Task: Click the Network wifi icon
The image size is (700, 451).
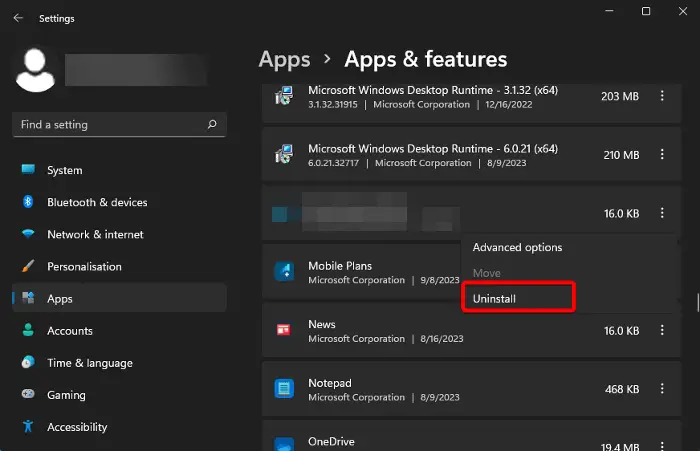Action: pos(28,234)
